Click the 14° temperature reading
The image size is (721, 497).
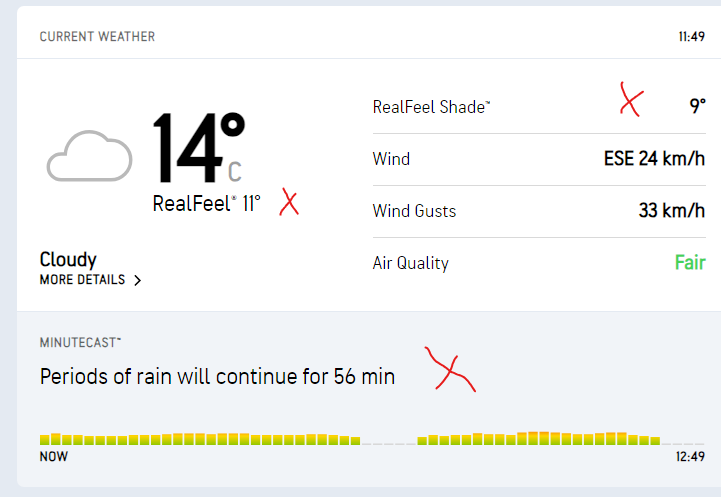click(x=199, y=148)
